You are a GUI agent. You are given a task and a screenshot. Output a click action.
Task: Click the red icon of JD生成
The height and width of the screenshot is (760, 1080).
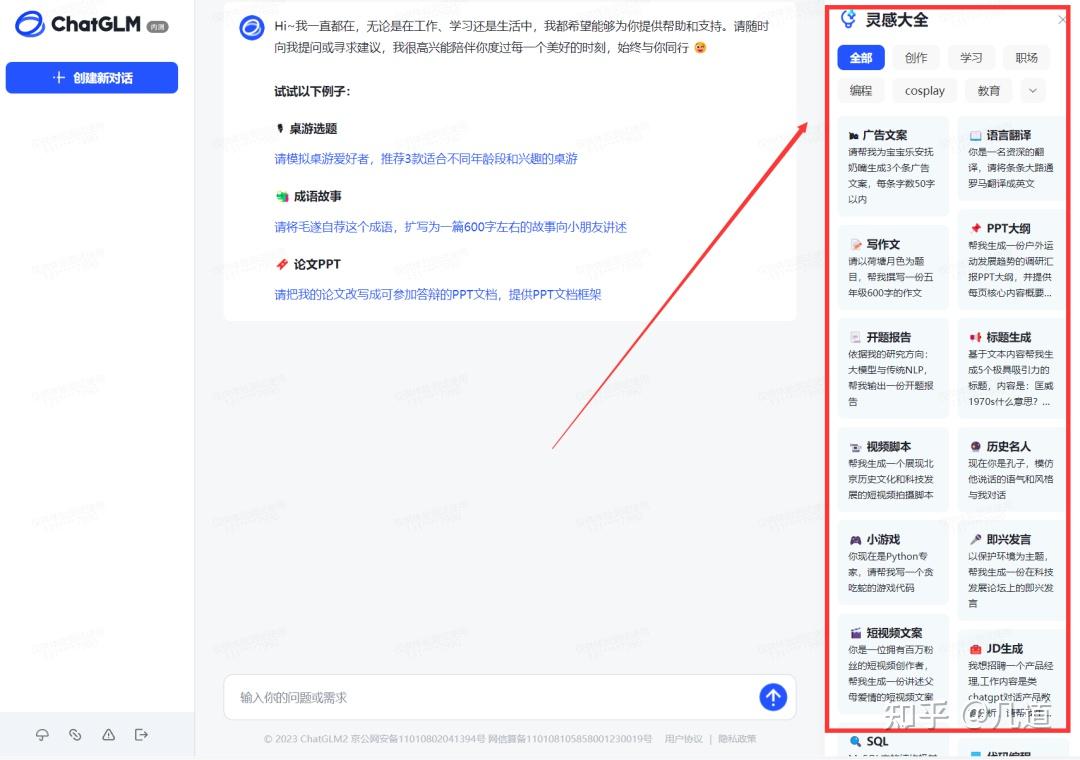975,649
